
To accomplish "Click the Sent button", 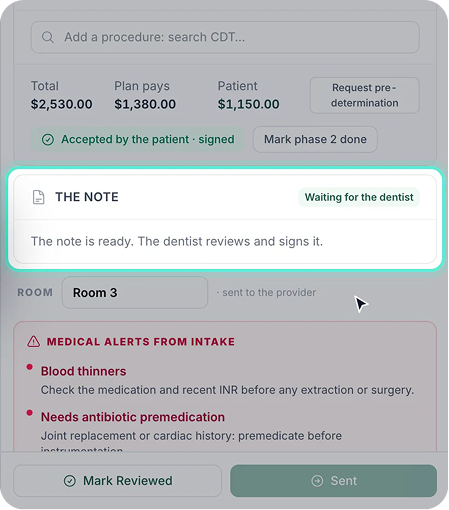I will click(x=333, y=481).
